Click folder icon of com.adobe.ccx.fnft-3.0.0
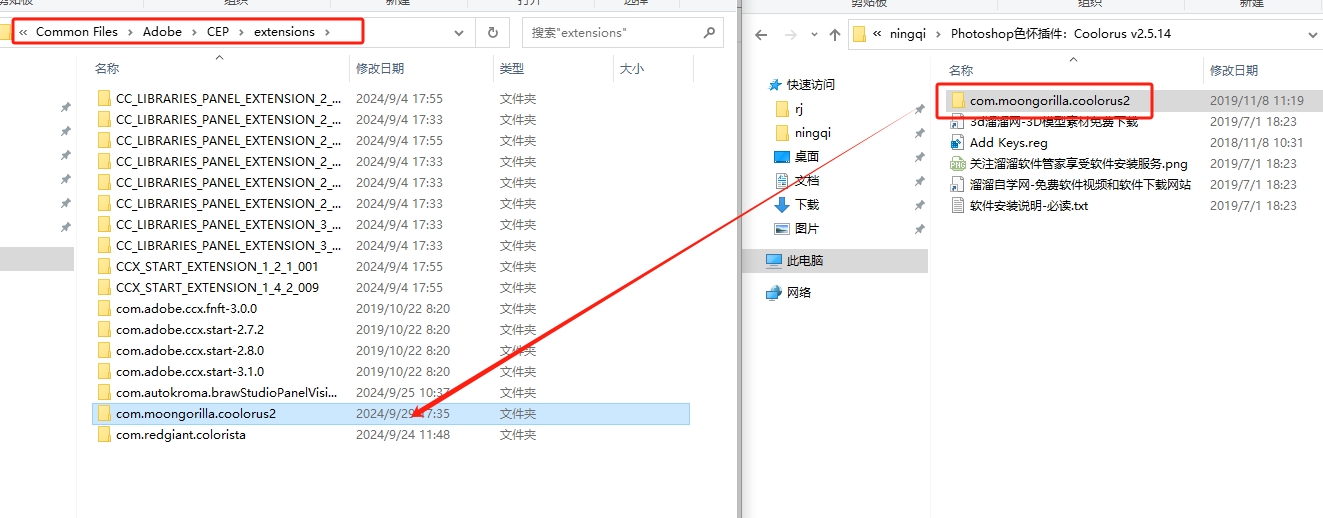Viewport: 1323px width, 518px height. point(105,309)
